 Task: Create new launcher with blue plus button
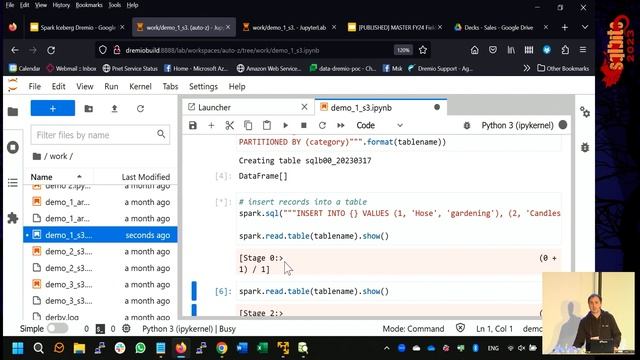click(x=53, y=108)
